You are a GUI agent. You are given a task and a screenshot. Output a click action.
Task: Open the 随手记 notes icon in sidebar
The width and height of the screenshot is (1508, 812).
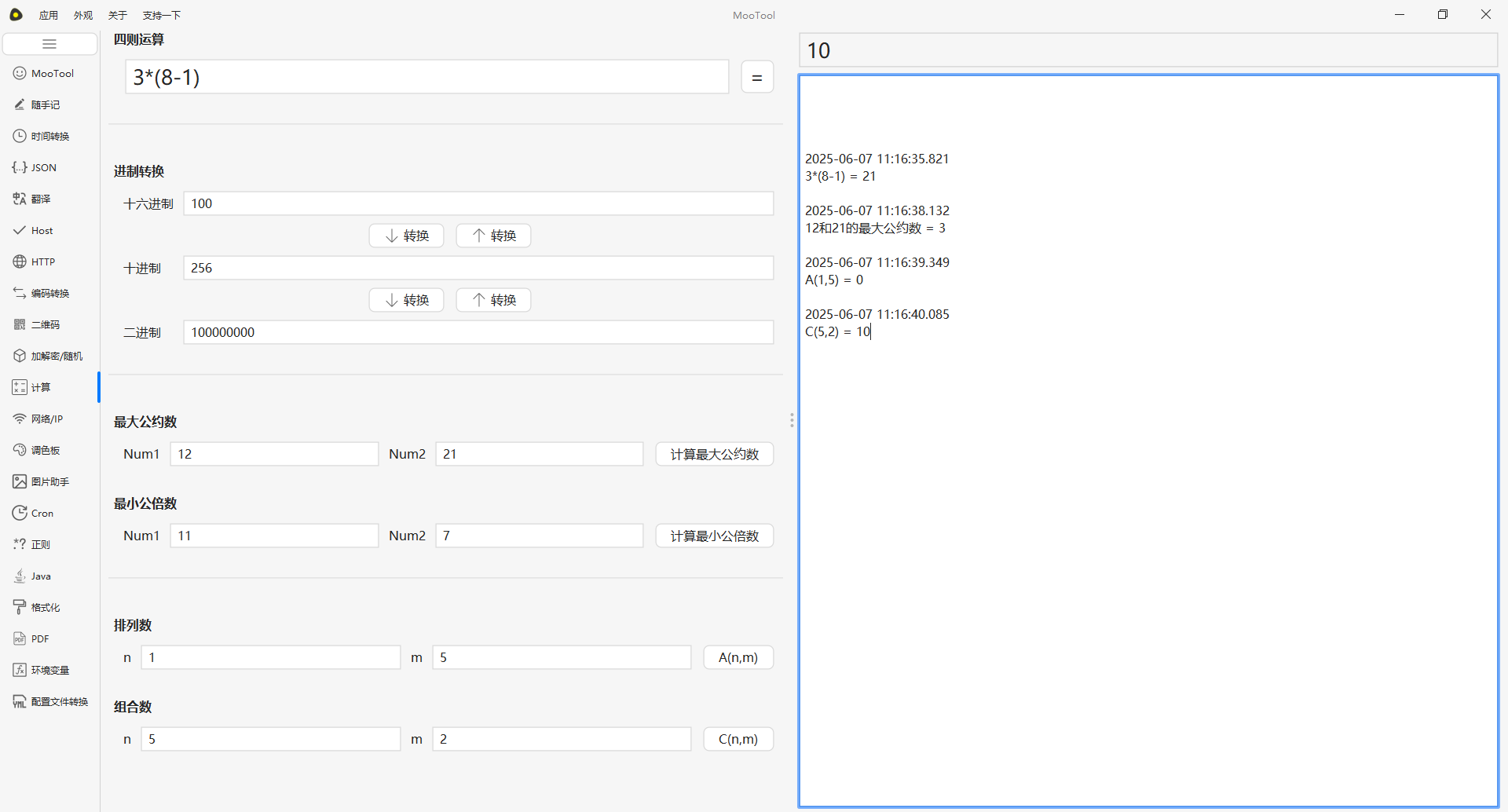[20, 104]
